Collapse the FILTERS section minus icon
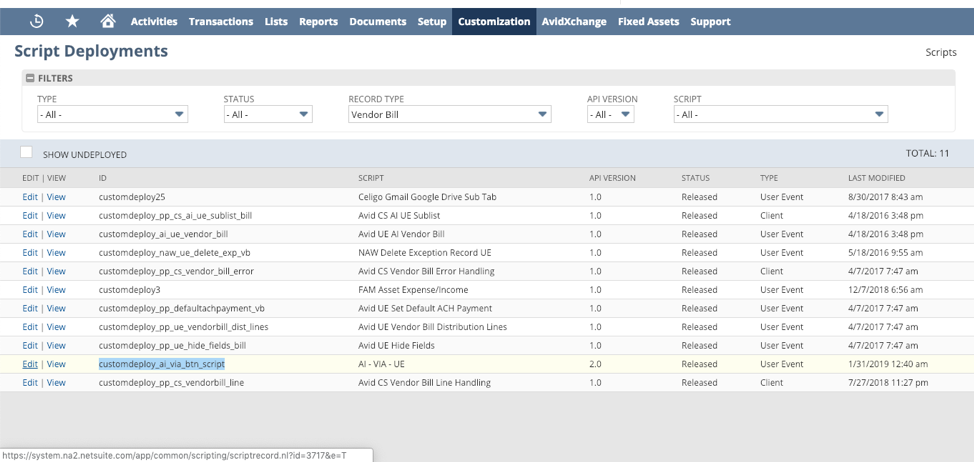Viewport: 974px width, 462px height. pos(30,78)
